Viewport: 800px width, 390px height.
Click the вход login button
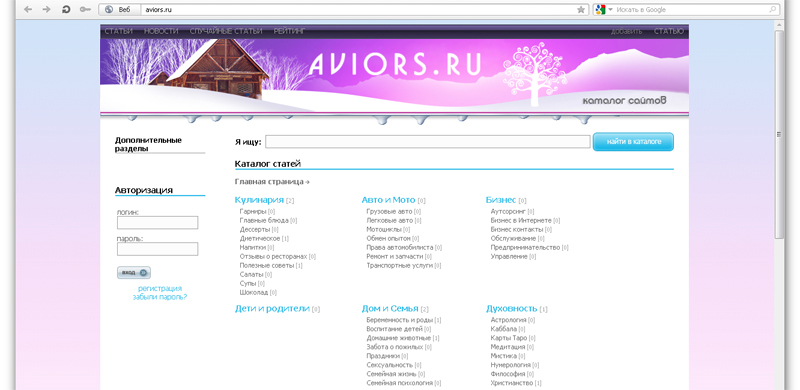tap(134, 273)
